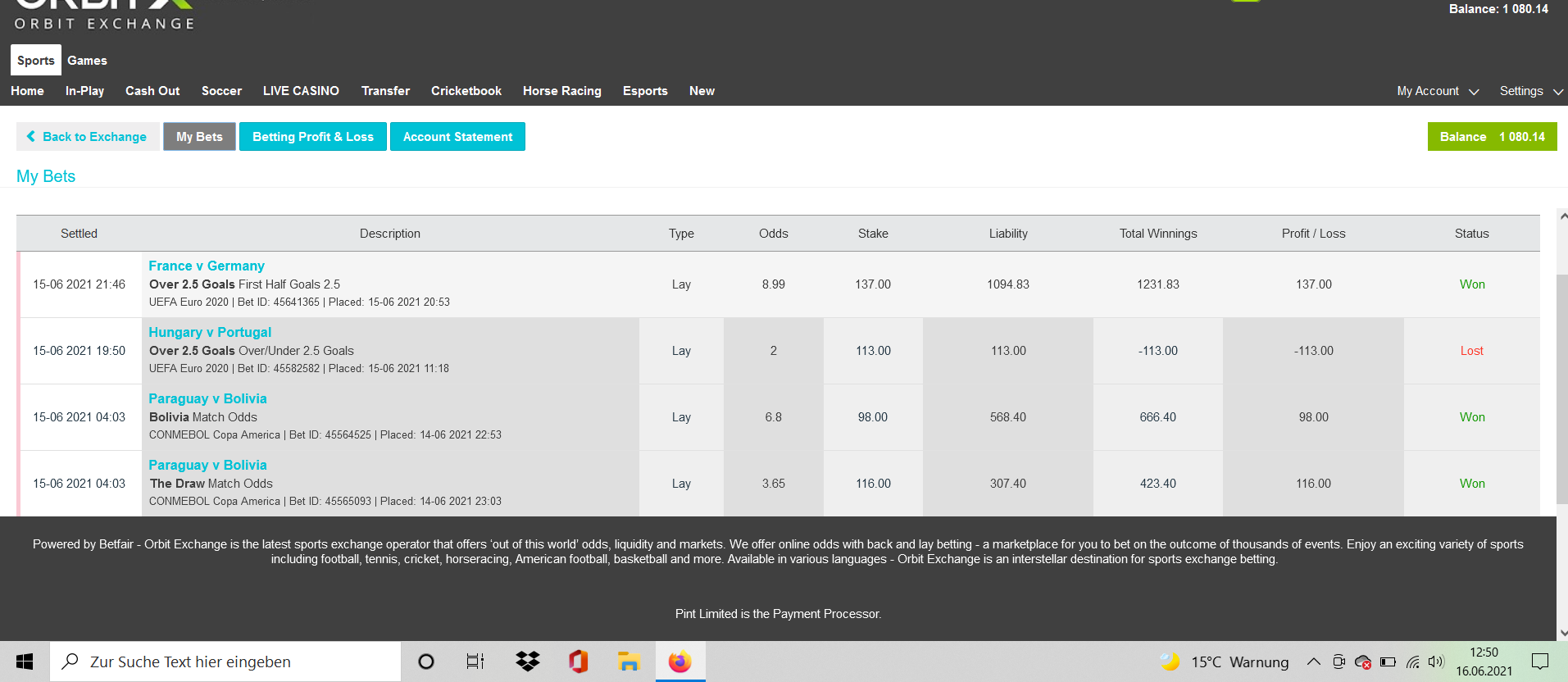Viewport: 1568px width, 682px height.
Task: Click the Orbit Exchange logo
Action: tap(104, 16)
